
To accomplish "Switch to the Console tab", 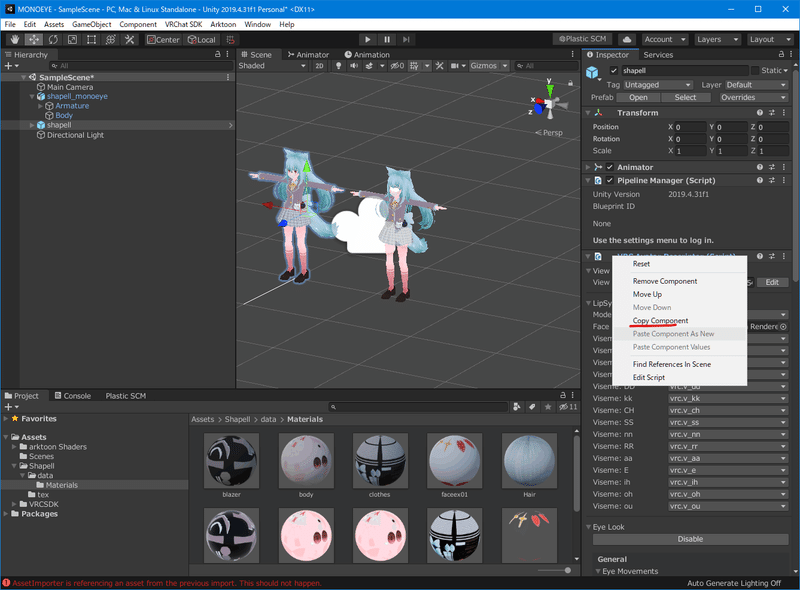I will [72, 396].
